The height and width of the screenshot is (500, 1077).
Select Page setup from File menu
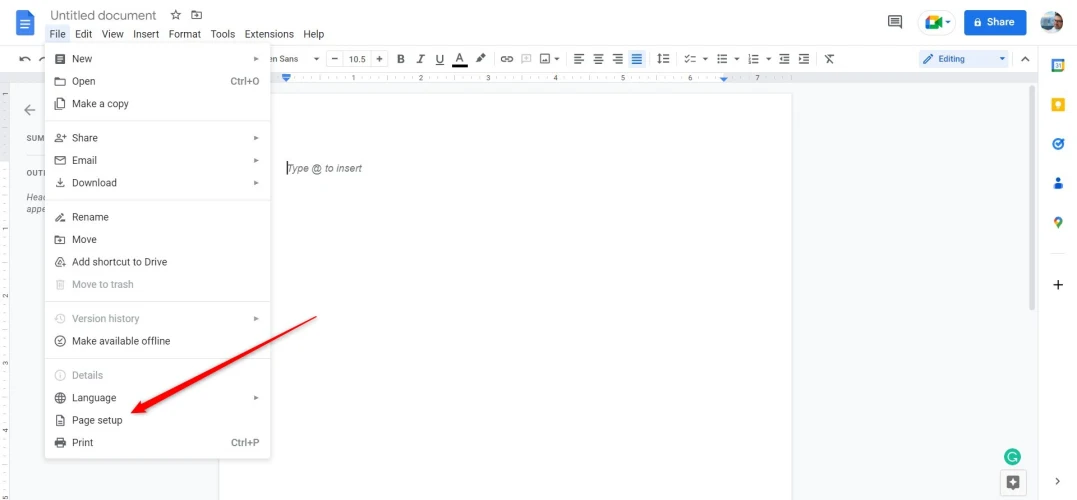point(97,420)
